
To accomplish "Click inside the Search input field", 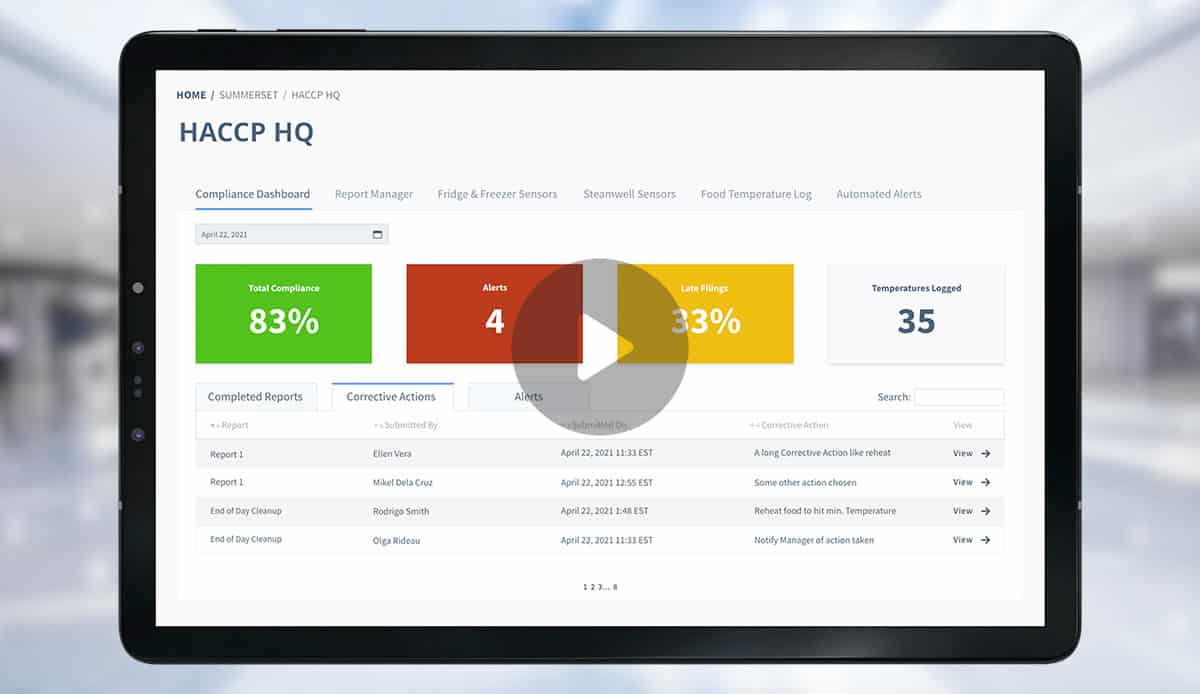I will 958,396.
